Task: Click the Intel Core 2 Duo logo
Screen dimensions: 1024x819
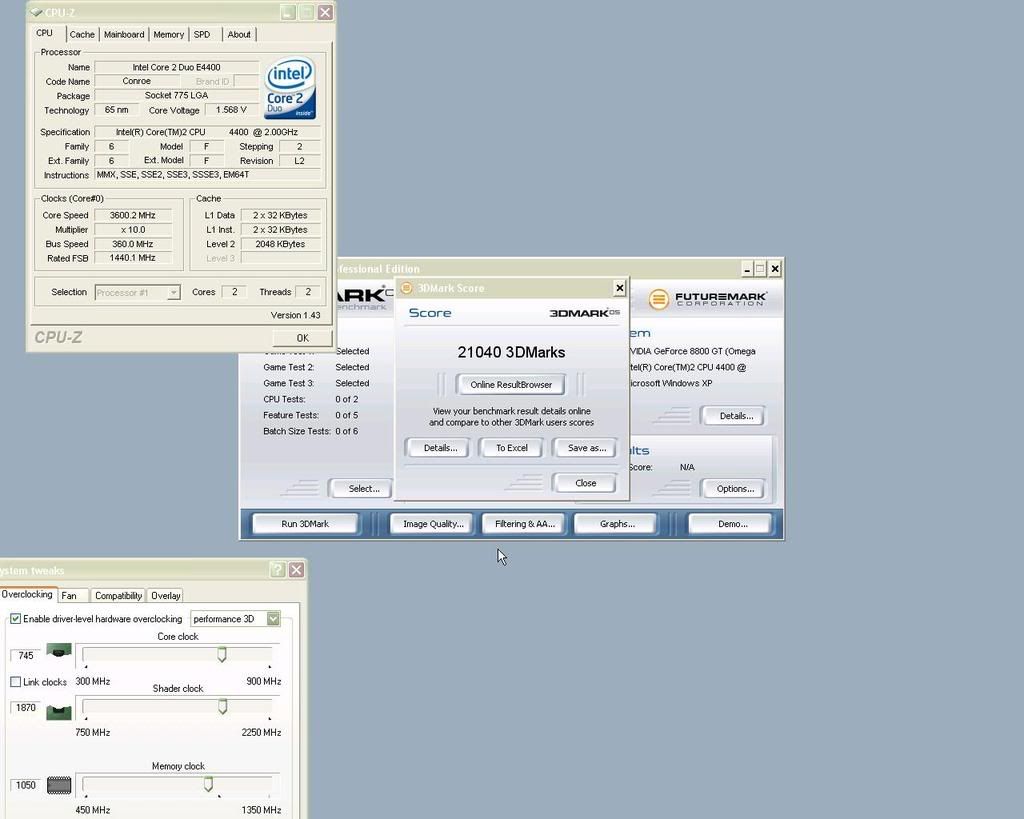Action: 290,88
